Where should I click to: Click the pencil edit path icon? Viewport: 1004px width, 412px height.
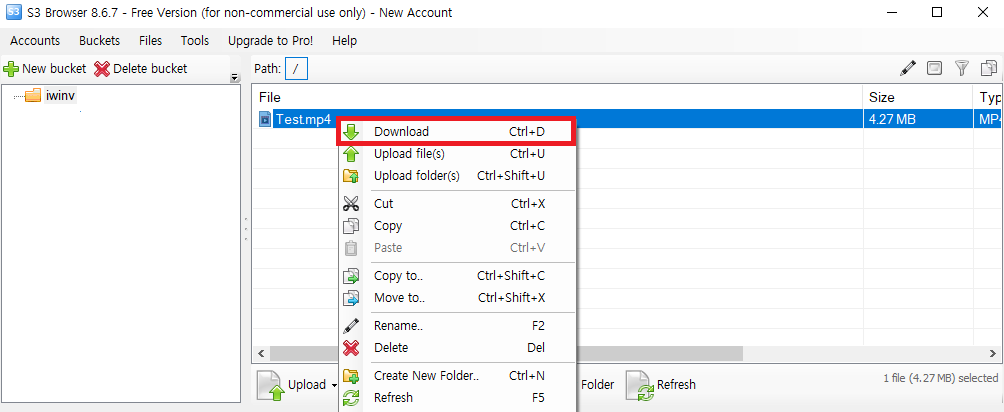point(908,68)
